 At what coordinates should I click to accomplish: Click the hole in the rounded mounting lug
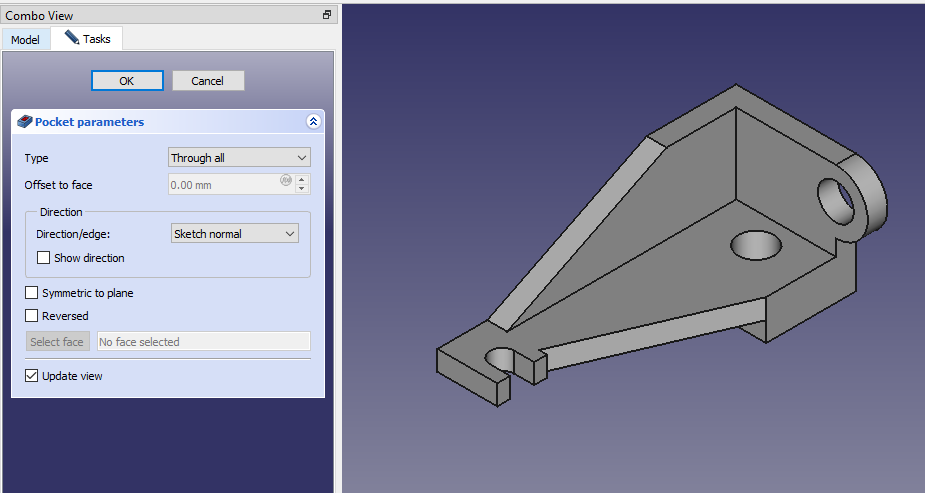[837, 193]
